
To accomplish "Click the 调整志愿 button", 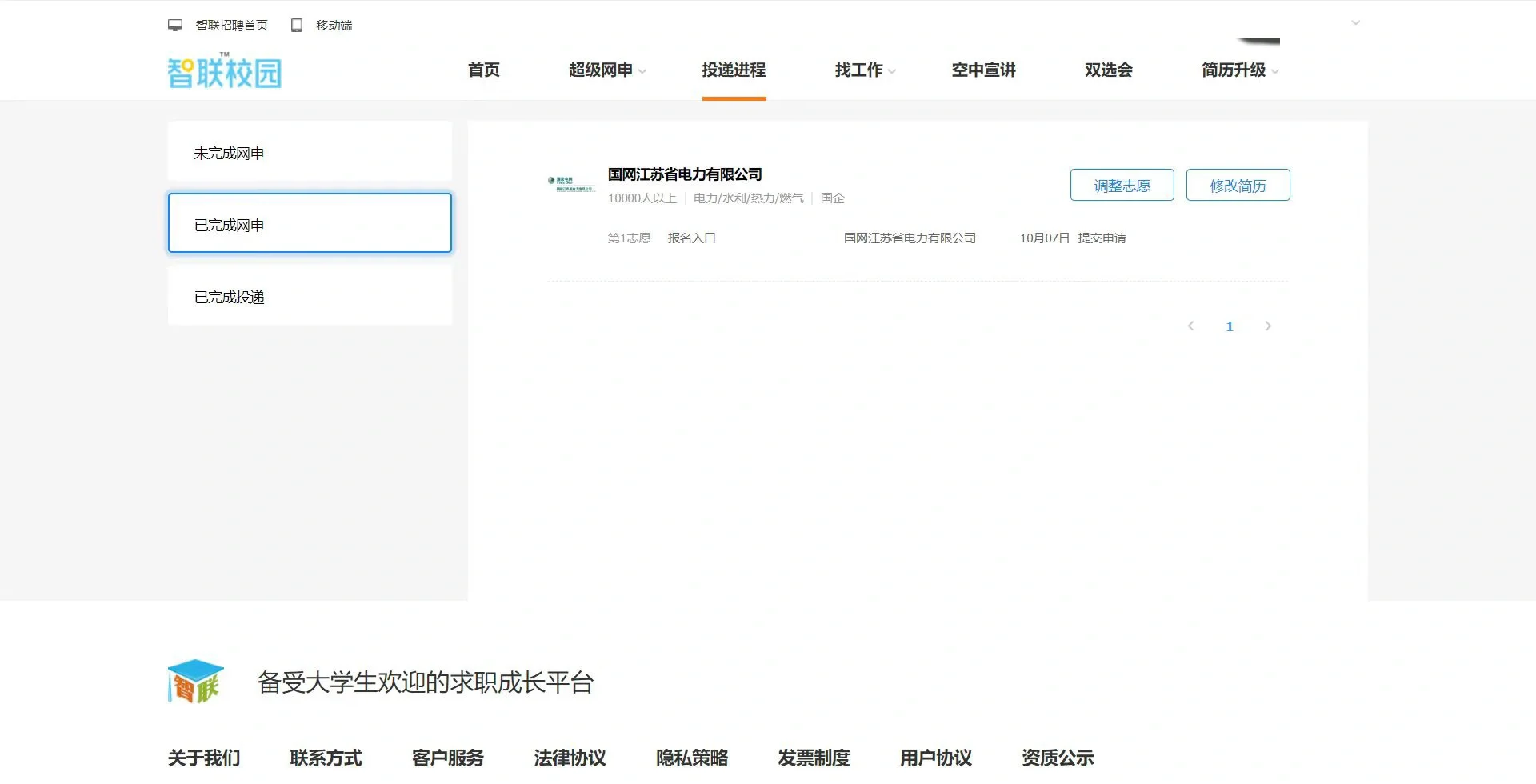I will 1122,185.
